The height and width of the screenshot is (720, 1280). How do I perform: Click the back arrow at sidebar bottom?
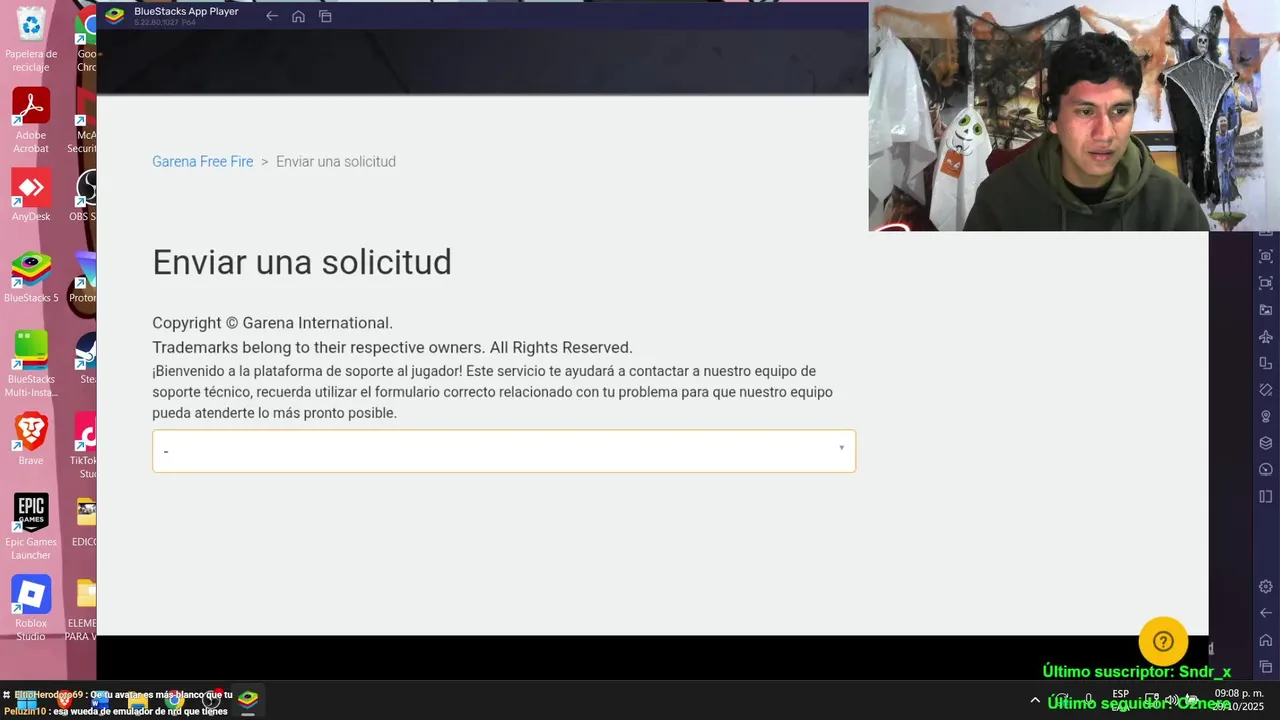(1266, 613)
